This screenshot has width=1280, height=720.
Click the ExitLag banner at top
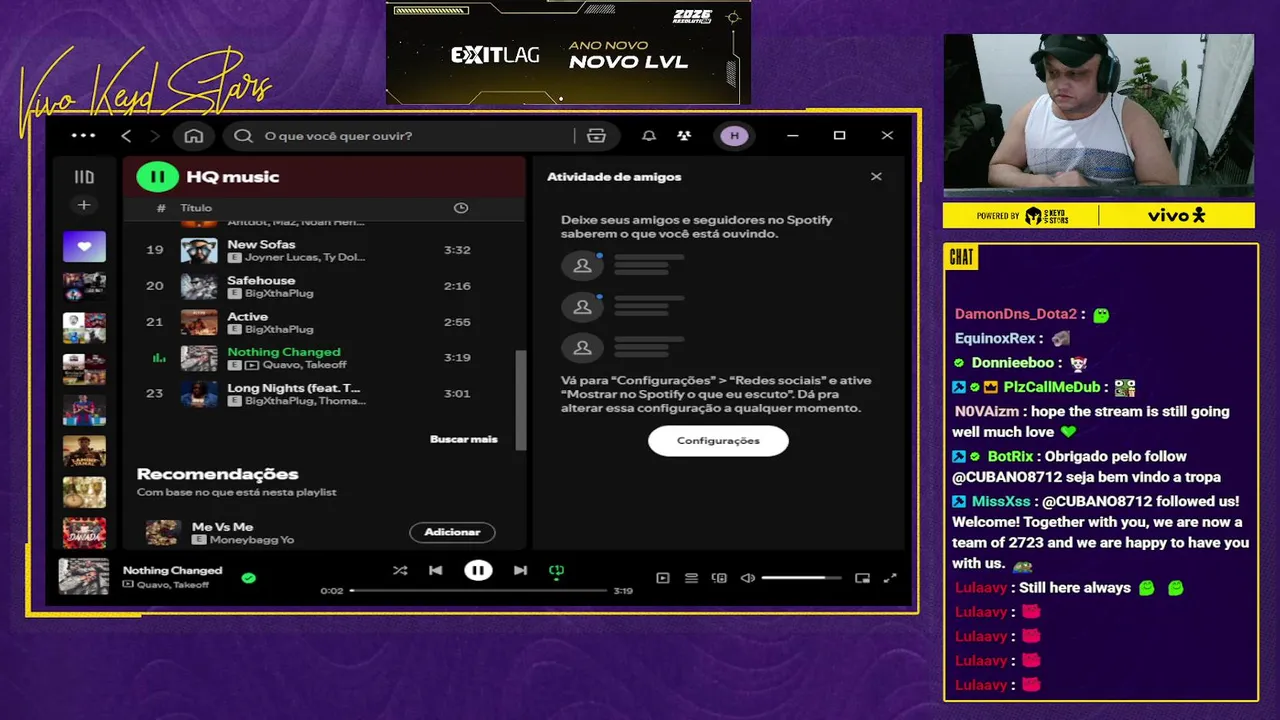click(568, 53)
